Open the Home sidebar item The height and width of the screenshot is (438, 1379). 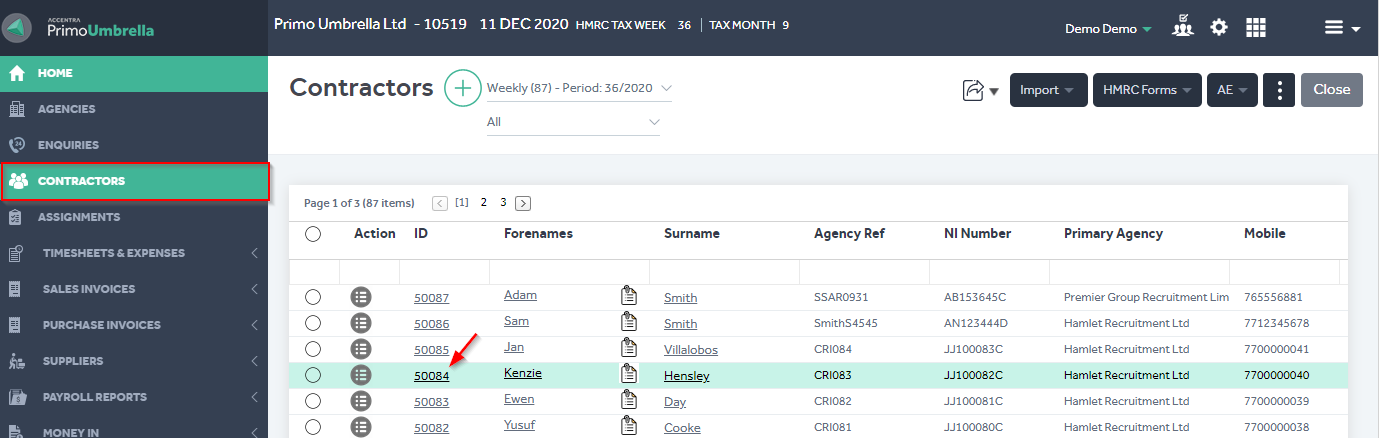134,73
